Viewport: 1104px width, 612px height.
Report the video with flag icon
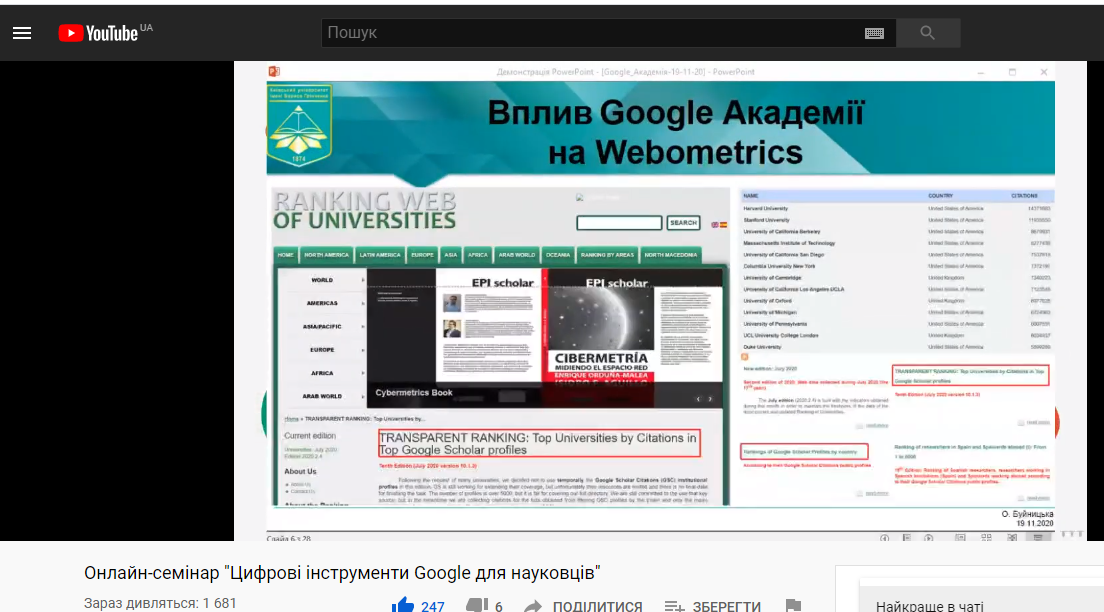tap(793, 605)
